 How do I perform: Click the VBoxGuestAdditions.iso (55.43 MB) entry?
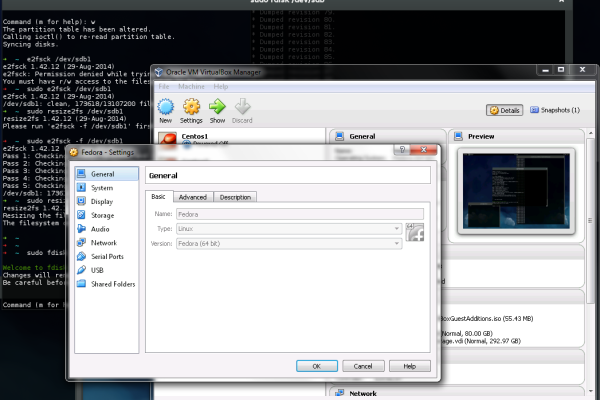coord(486,318)
